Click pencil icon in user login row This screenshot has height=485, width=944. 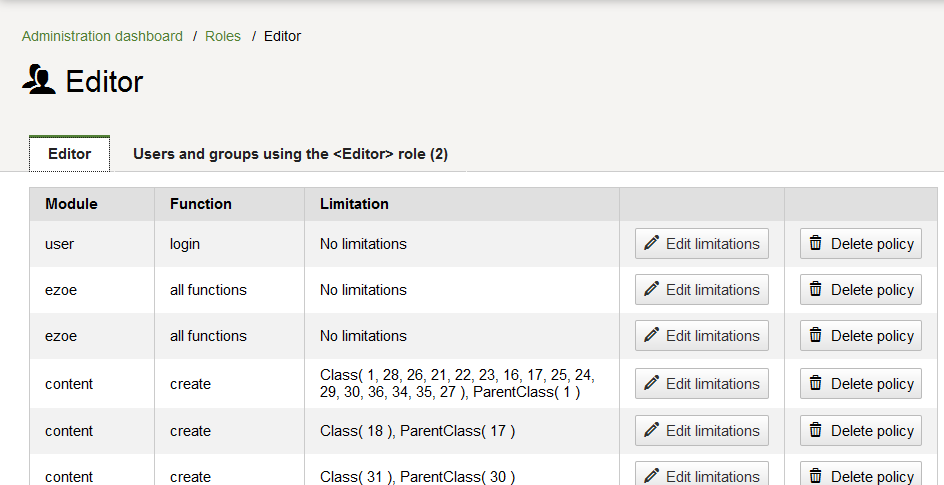tap(651, 242)
